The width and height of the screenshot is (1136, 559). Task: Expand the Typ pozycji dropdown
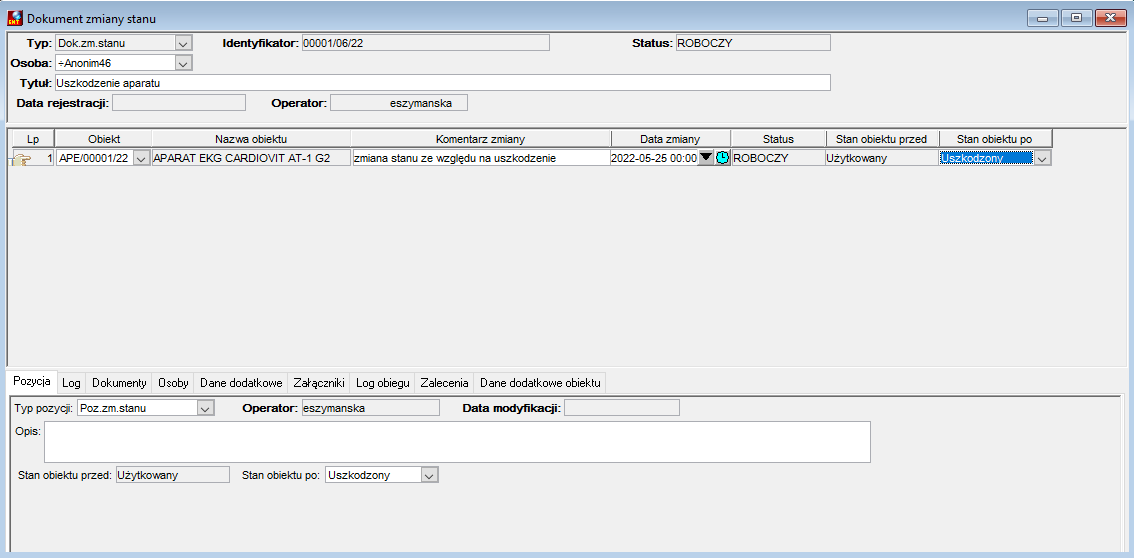pyautogui.click(x=206, y=408)
